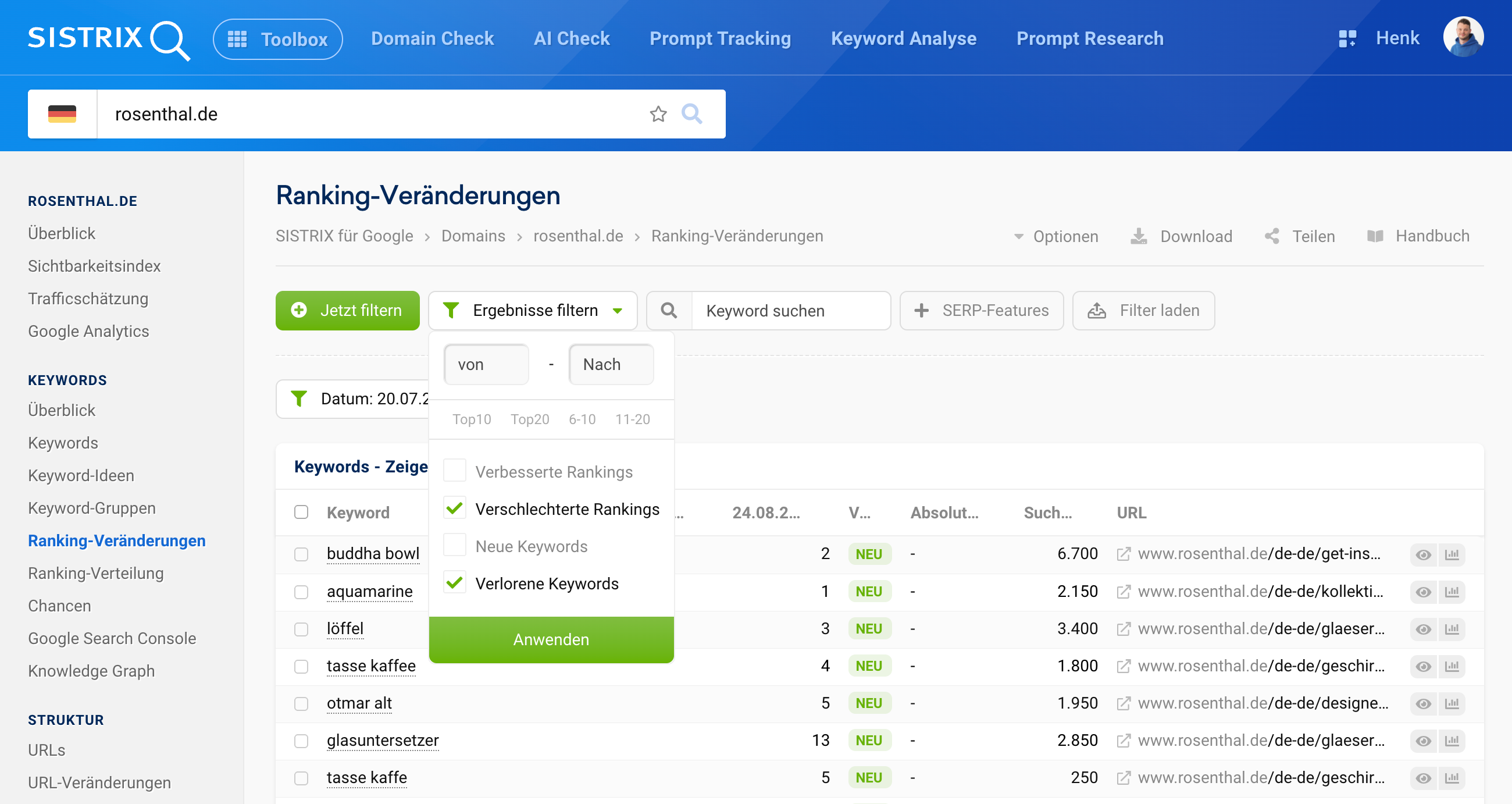Open Ranking-Verteilung in sidebar
1512x804 pixels.
coord(96,573)
